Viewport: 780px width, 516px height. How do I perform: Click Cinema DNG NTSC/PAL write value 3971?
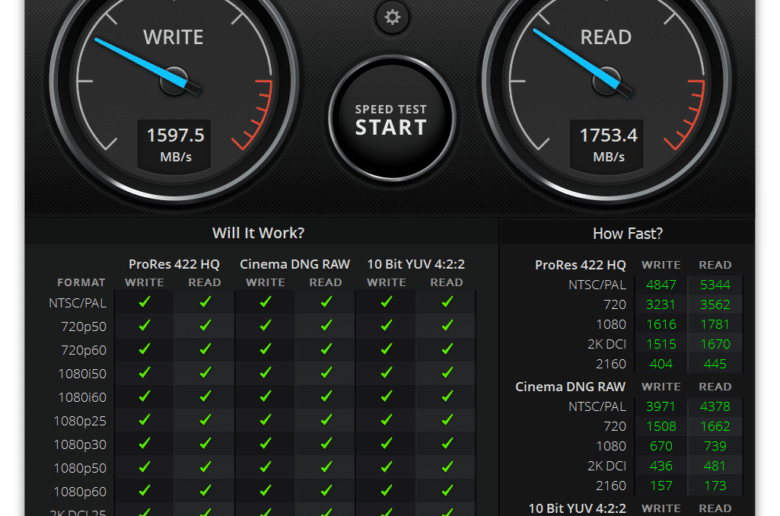coord(661,407)
